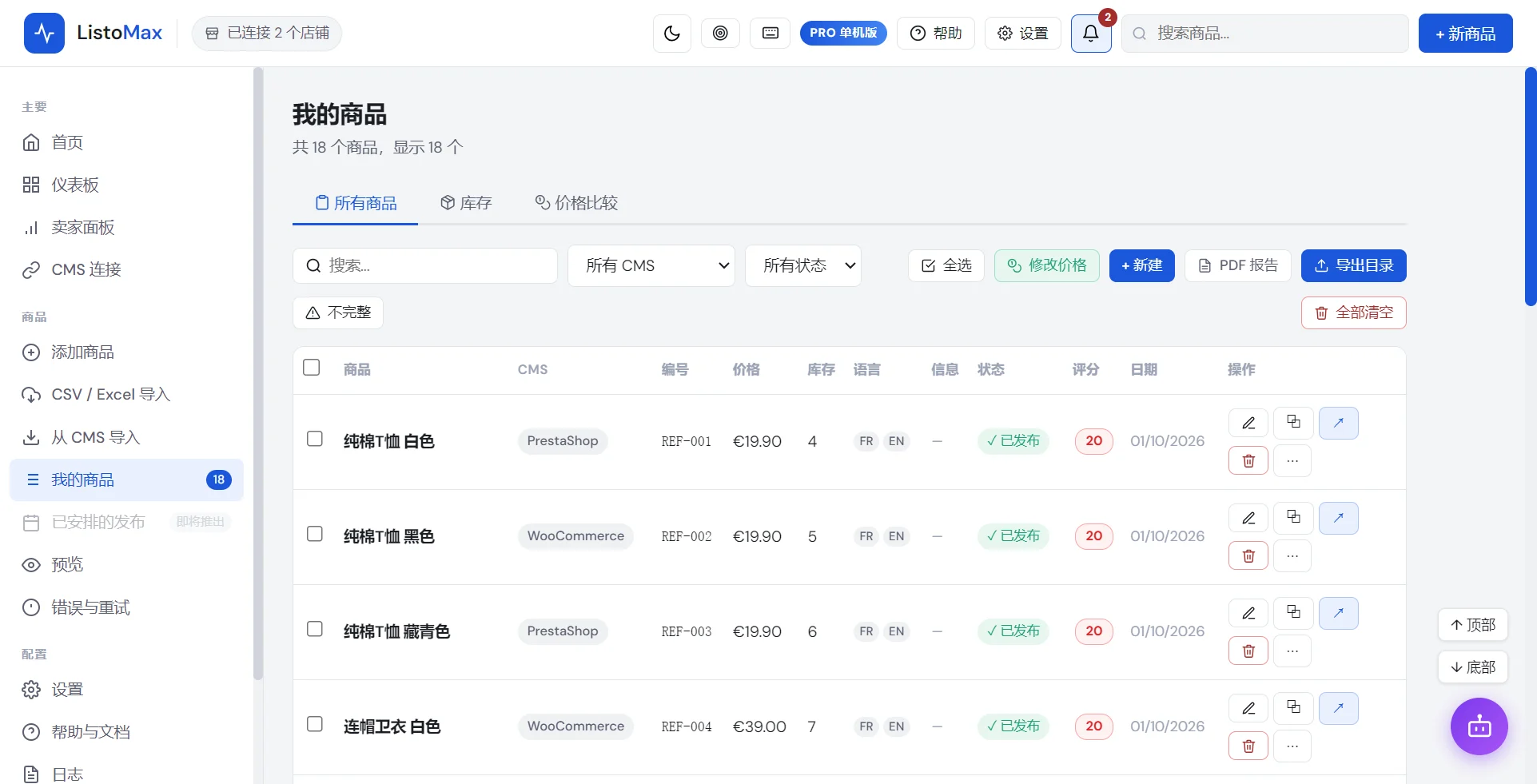
Task: Edit 纯棉T恤 黑色 with pencil icon
Action: pos(1248,518)
